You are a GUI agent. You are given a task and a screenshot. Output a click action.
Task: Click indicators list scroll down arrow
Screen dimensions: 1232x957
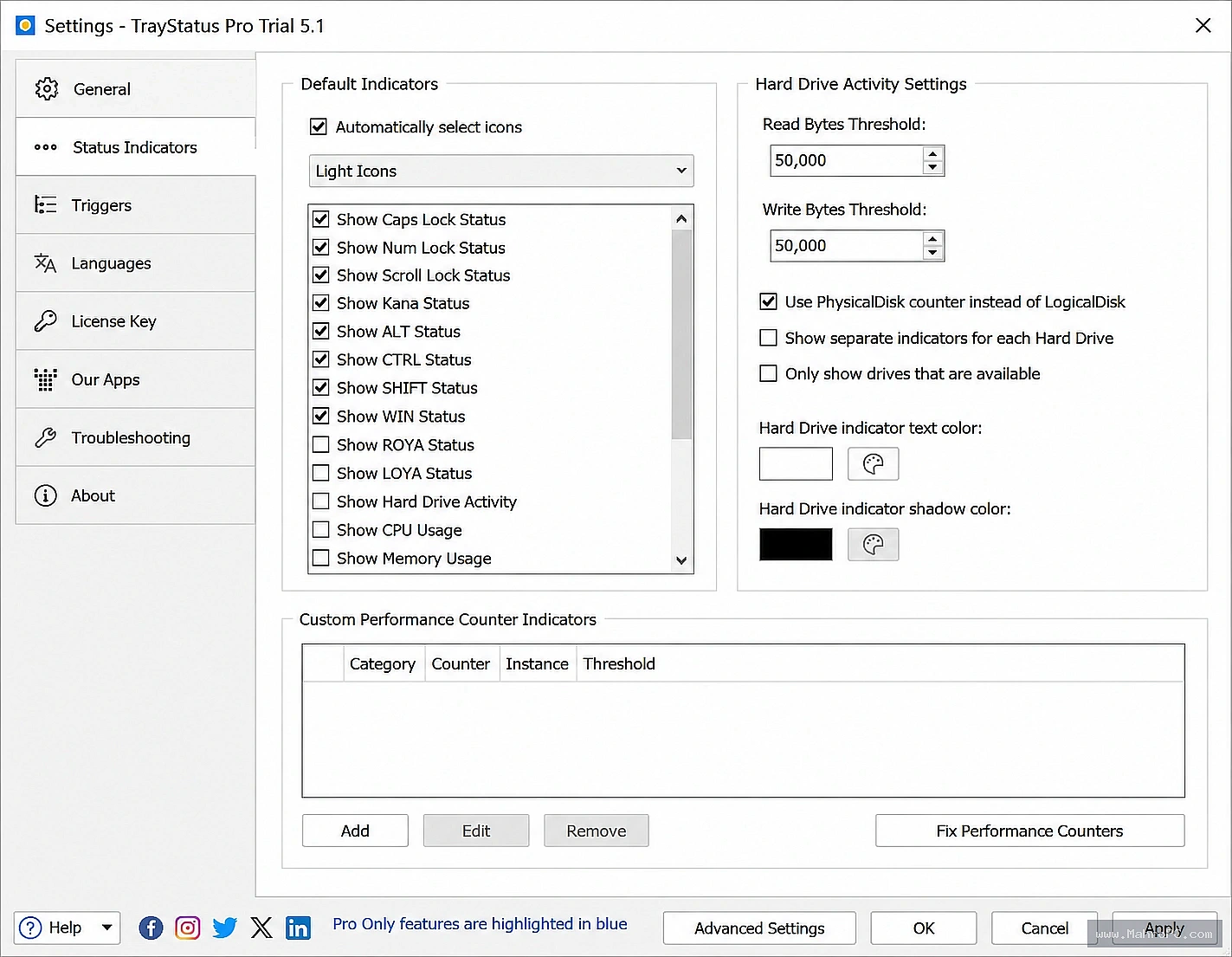(681, 560)
